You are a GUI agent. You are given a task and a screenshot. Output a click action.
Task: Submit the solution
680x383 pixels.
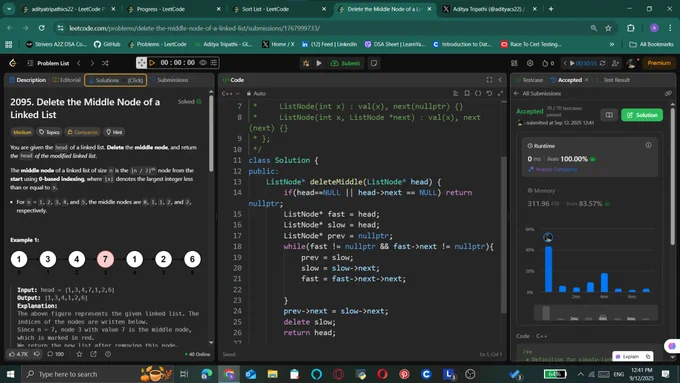(346, 63)
